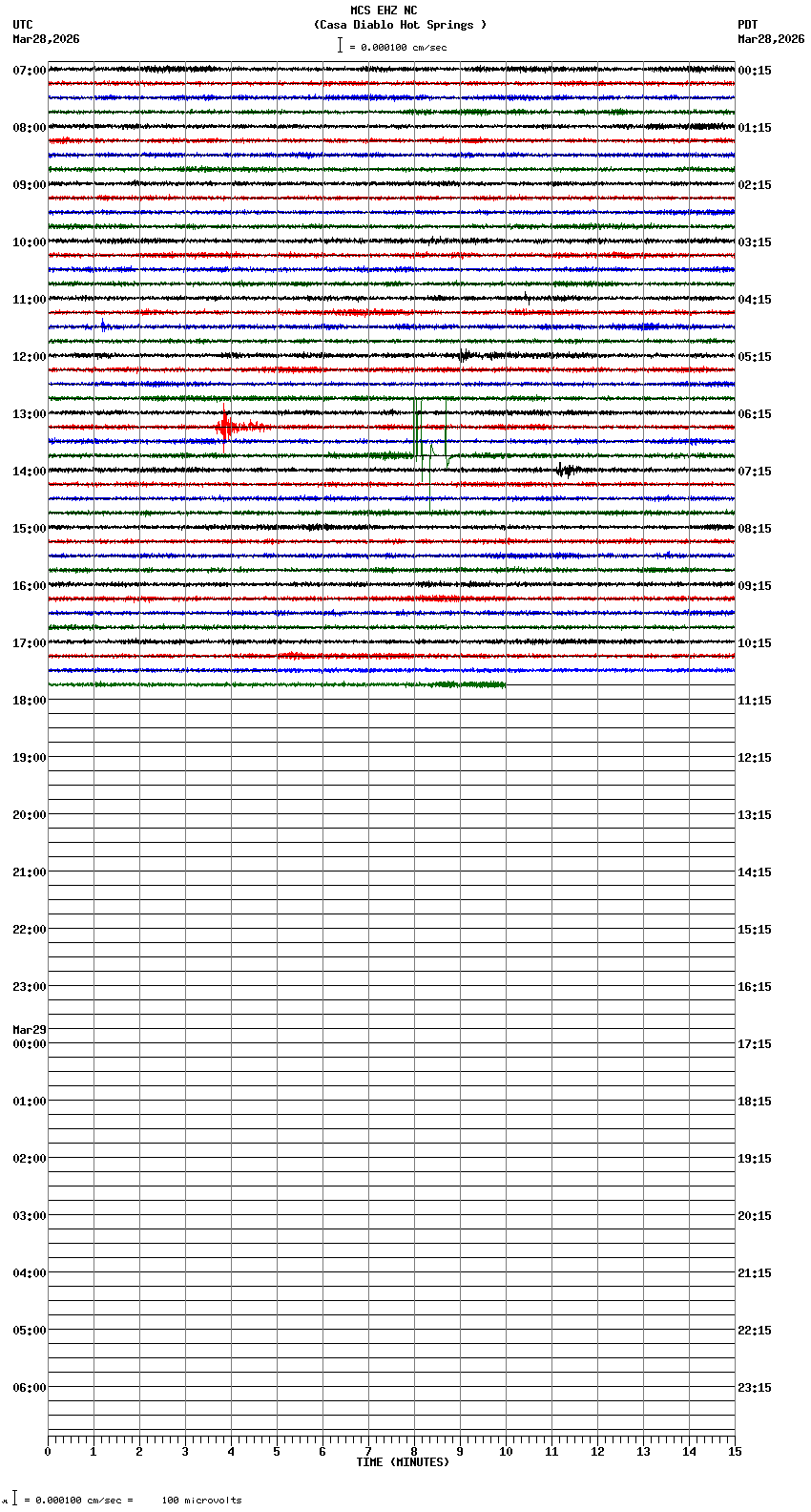The height and width of the screenshot is (1512, 811).
Task: Select the 13:00 UTC time label
Action: [x=30, y=414]
